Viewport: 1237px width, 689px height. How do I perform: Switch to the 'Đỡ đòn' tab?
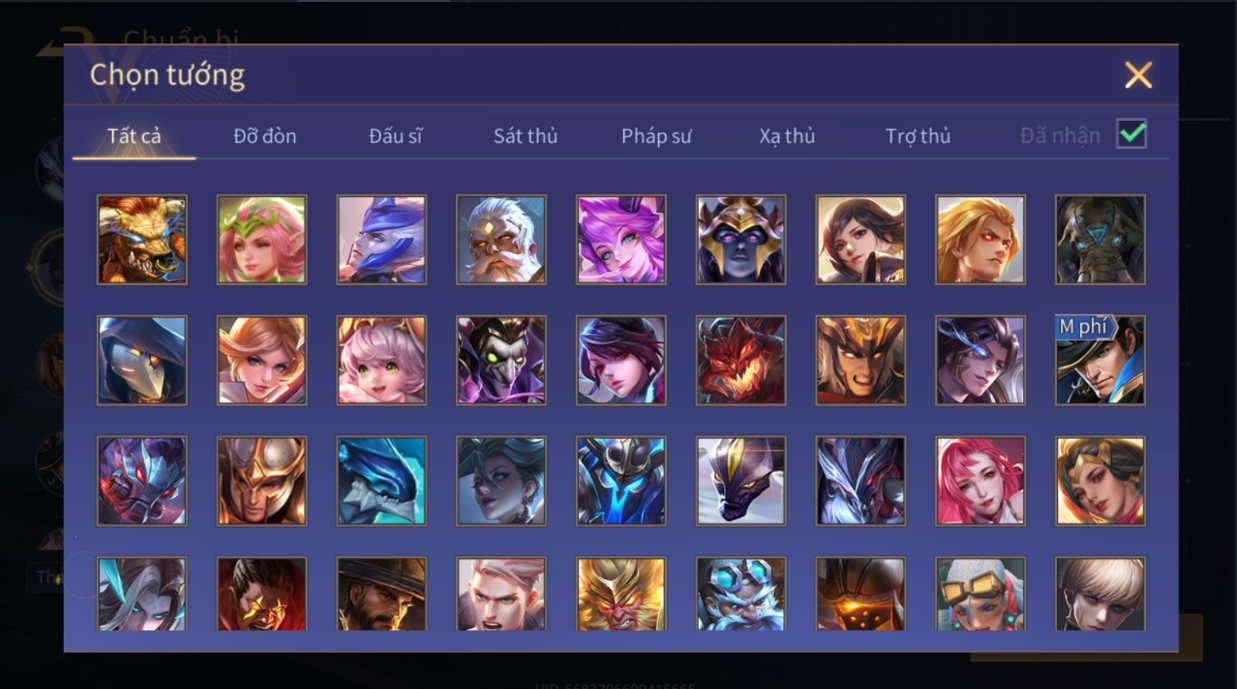tap(265, 136)
